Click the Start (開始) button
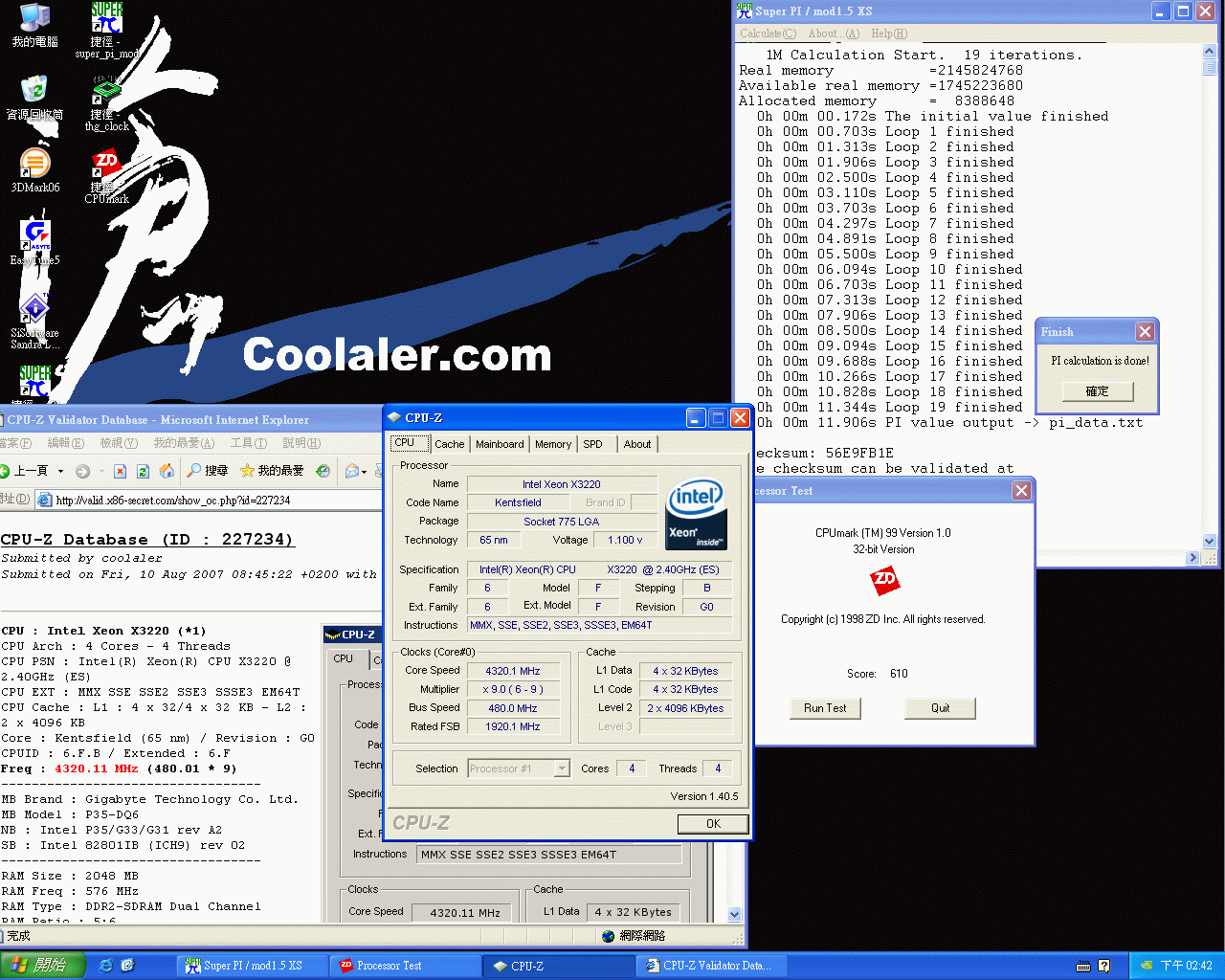This screenshot has height=980, width=1225. pos(43,966)
